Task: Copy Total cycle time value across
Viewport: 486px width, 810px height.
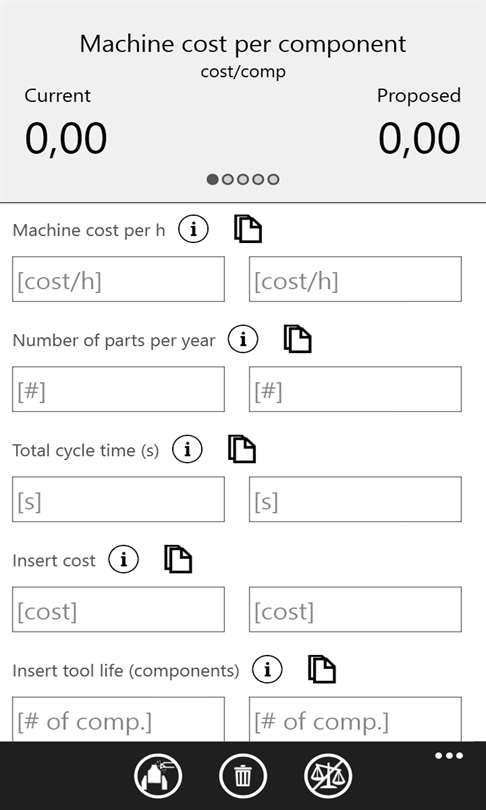Action: 242,449
